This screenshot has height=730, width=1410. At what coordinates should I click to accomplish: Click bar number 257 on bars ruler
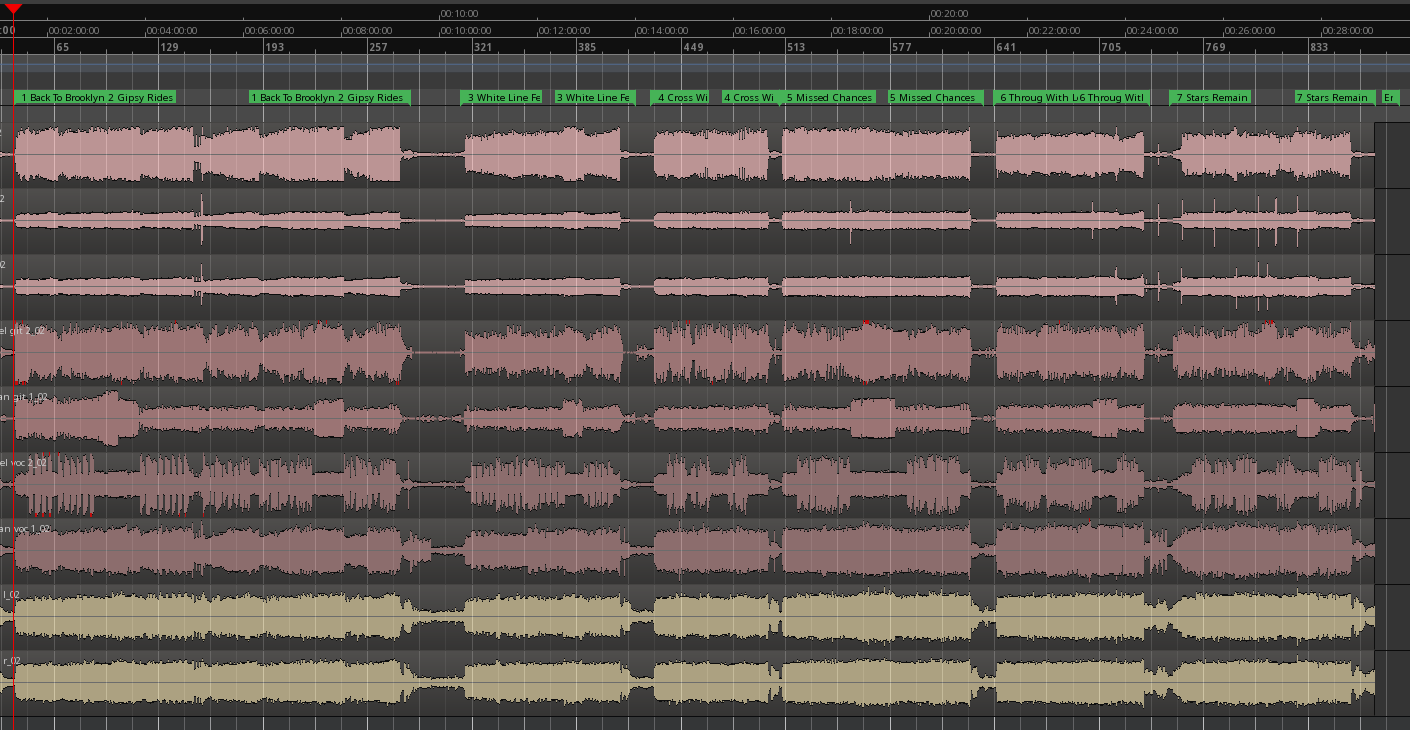point(378,47)
